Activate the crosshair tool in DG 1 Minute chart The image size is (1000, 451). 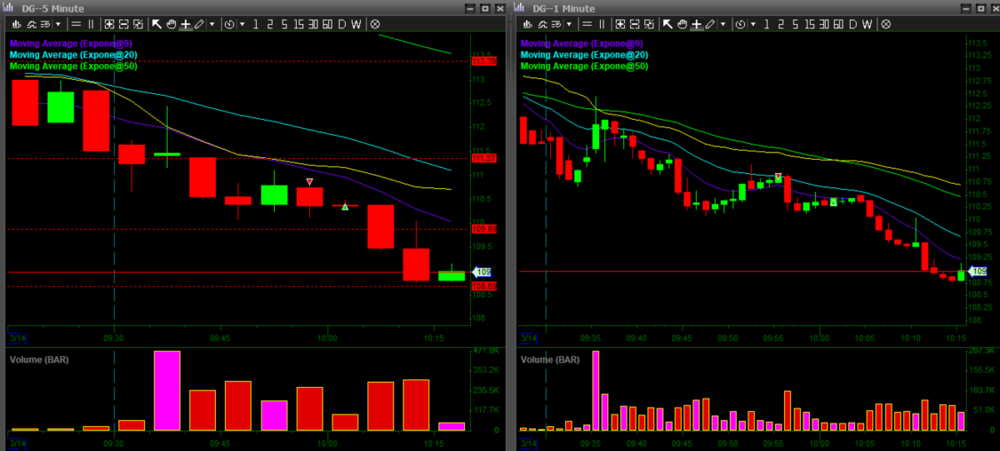click(697, 24)
